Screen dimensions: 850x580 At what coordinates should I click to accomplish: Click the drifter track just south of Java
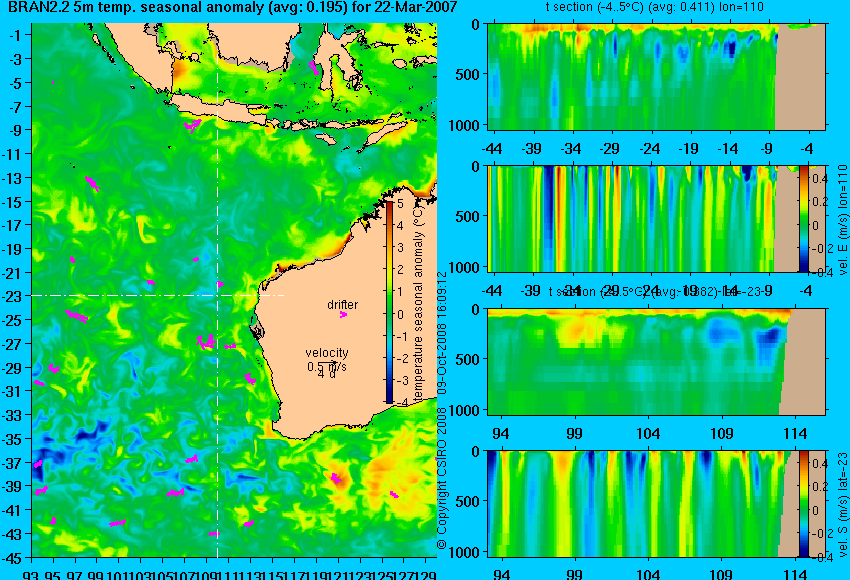192,125
